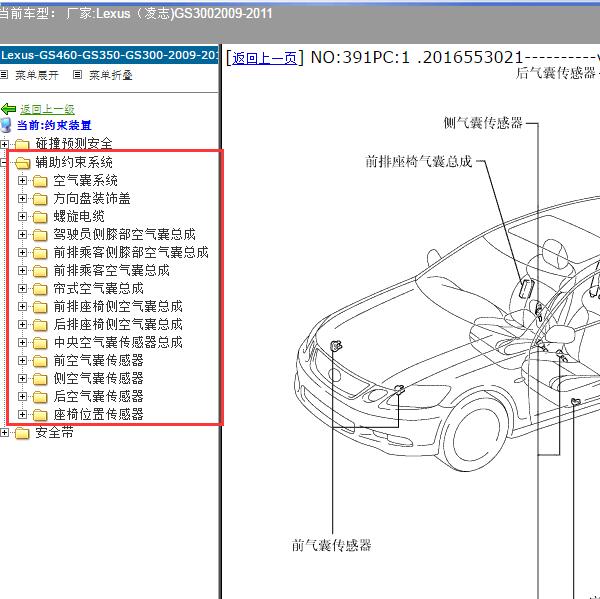
Task: Click the 前排座椅侧空气囊总成 folder icon
Action: click(x=40, y=307)
